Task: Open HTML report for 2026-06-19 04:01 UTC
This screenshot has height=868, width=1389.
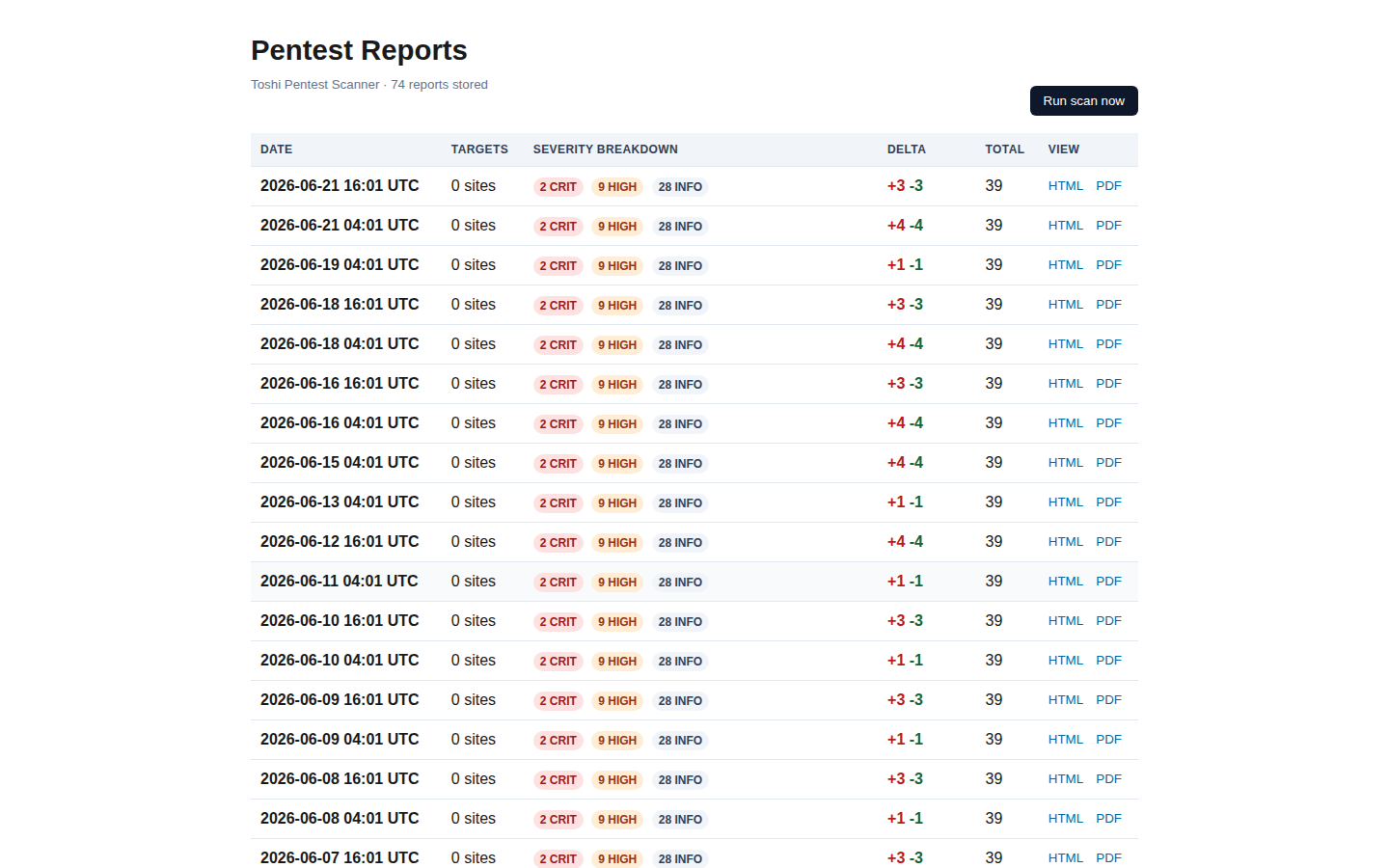Action: pos(1065,265)
